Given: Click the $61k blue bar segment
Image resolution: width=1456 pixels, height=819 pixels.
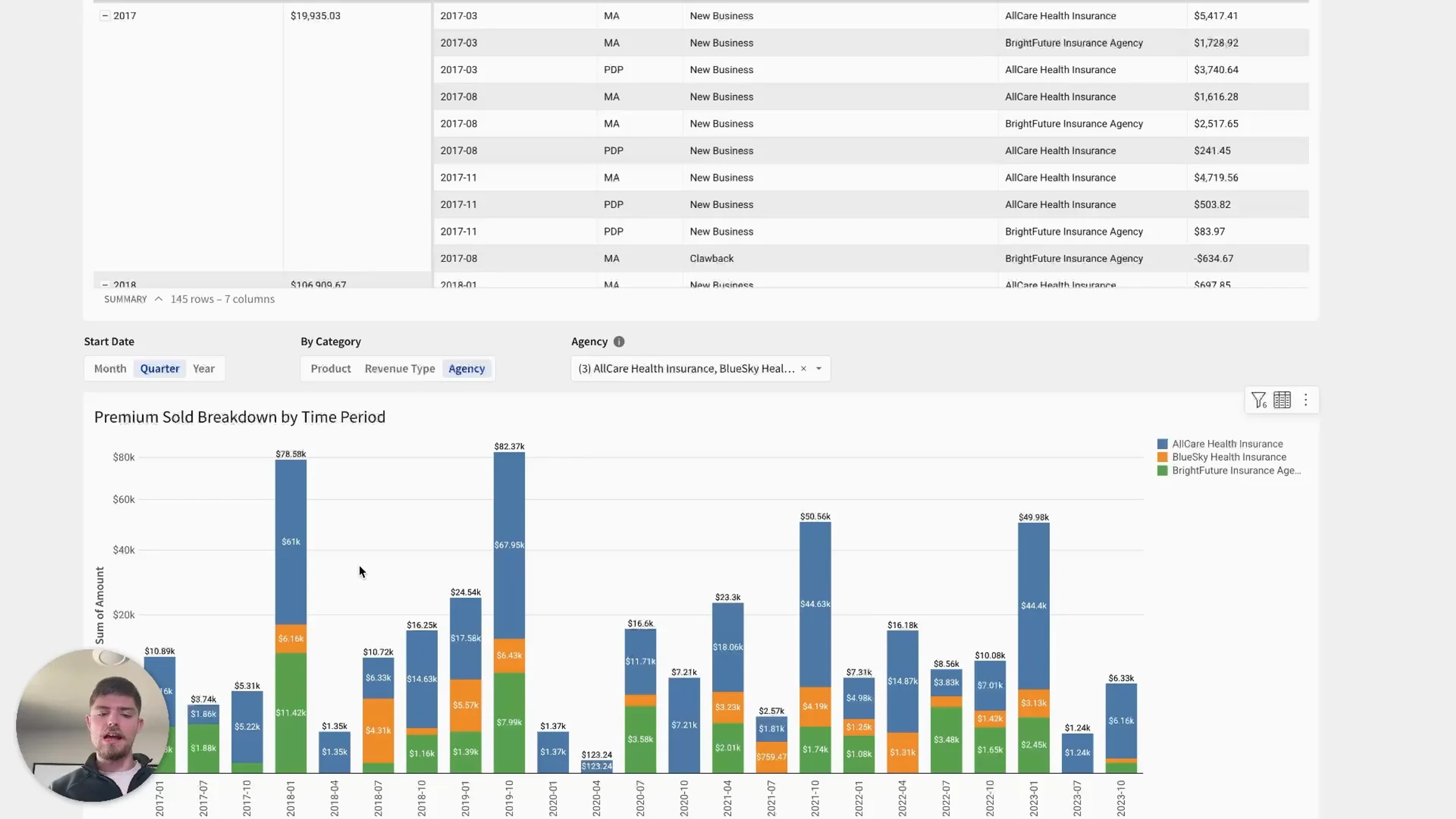Looking at the screenshot, I should (x=290, y=541).
